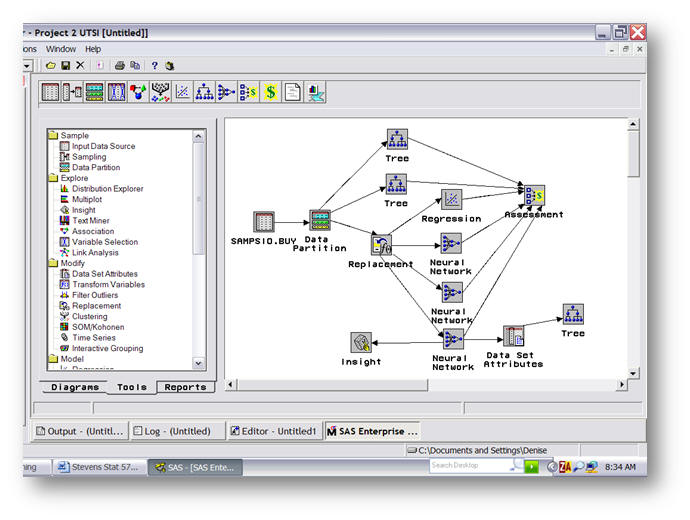The image size is (690, 520).
Task: Select the Assessment diagram node
Action: click(535, 195)
